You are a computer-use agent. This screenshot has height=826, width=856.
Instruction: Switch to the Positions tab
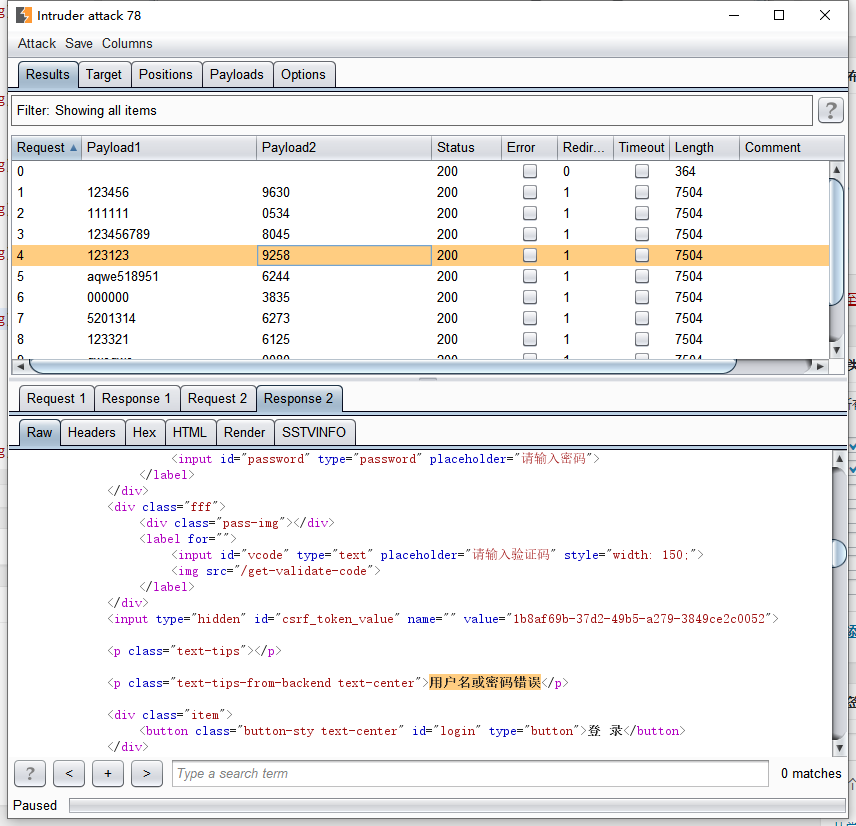coord(165,74)
